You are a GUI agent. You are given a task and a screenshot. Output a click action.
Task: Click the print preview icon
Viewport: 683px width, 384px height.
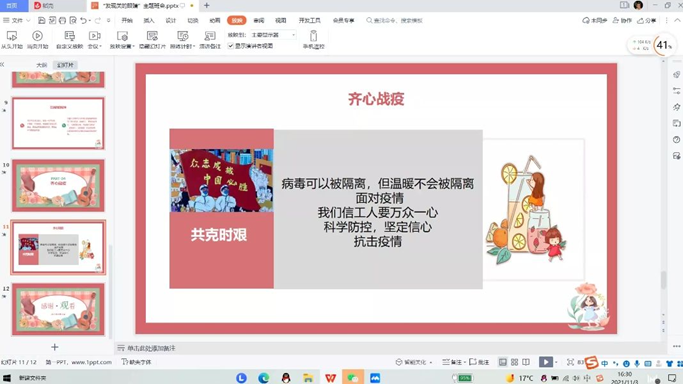(x=73, y=20)
